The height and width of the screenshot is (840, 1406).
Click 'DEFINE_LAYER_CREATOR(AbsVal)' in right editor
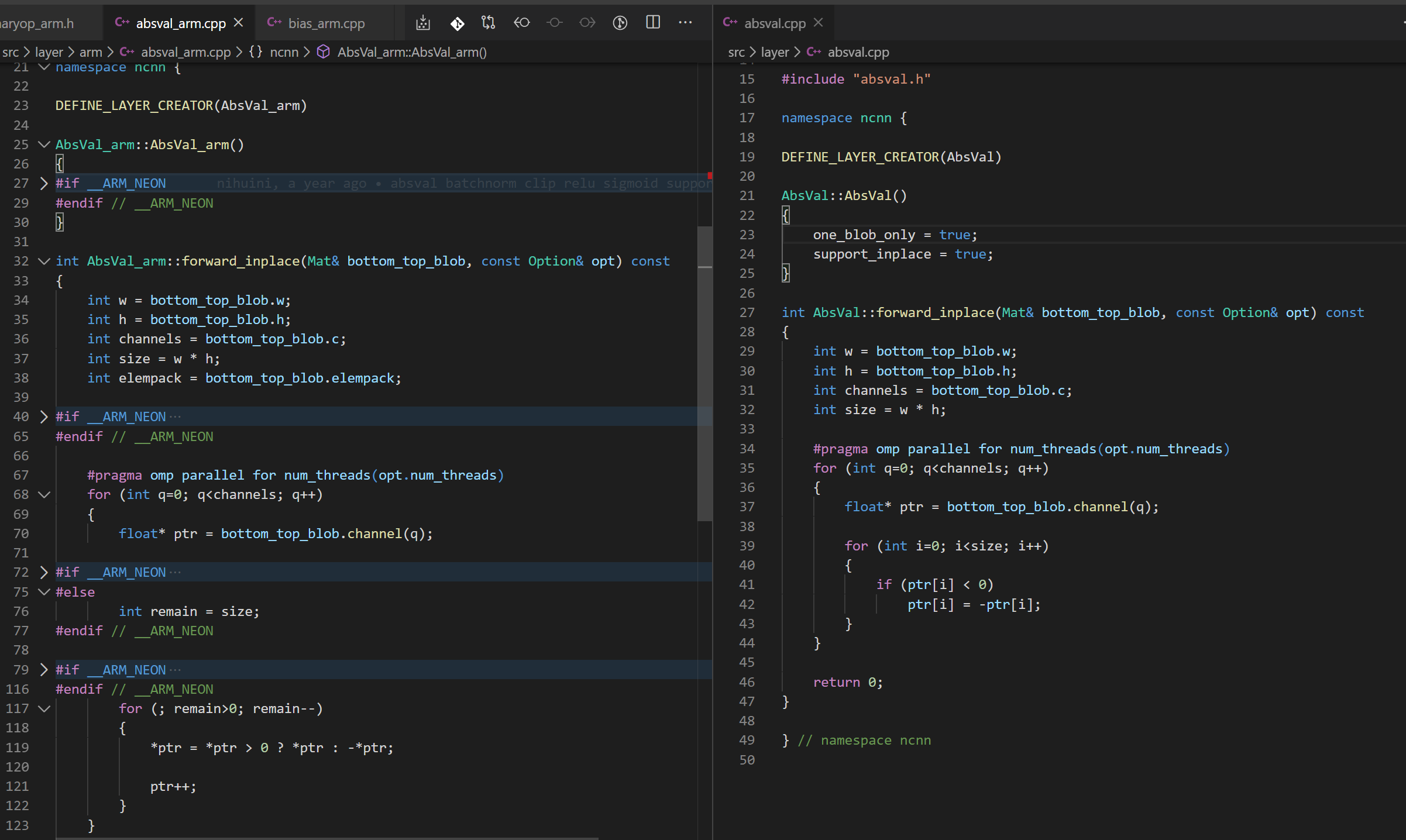click(x=892, y=157)
